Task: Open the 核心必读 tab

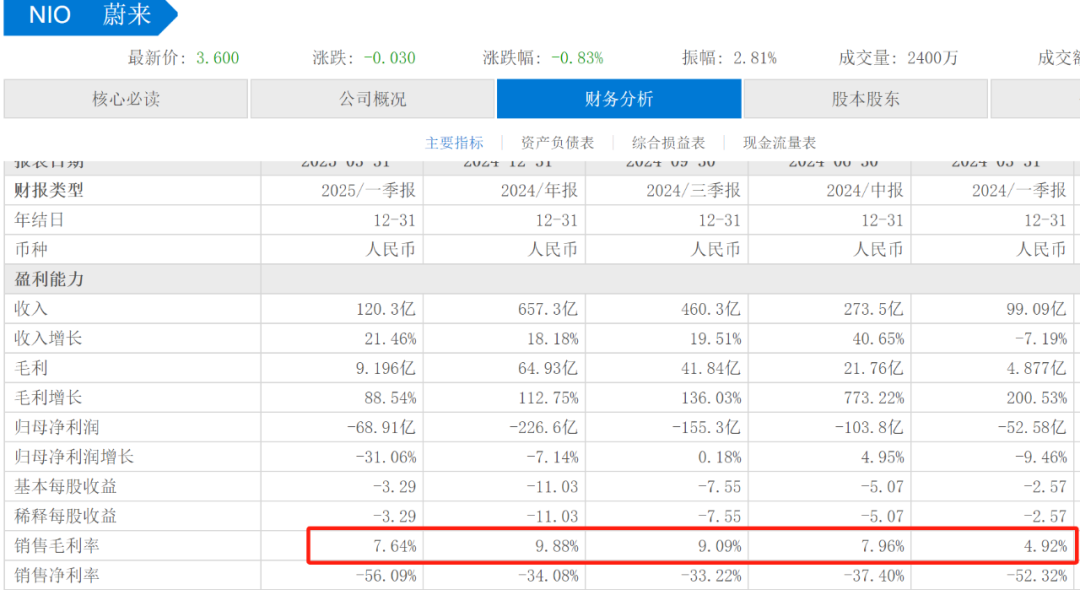Action: 126,99
